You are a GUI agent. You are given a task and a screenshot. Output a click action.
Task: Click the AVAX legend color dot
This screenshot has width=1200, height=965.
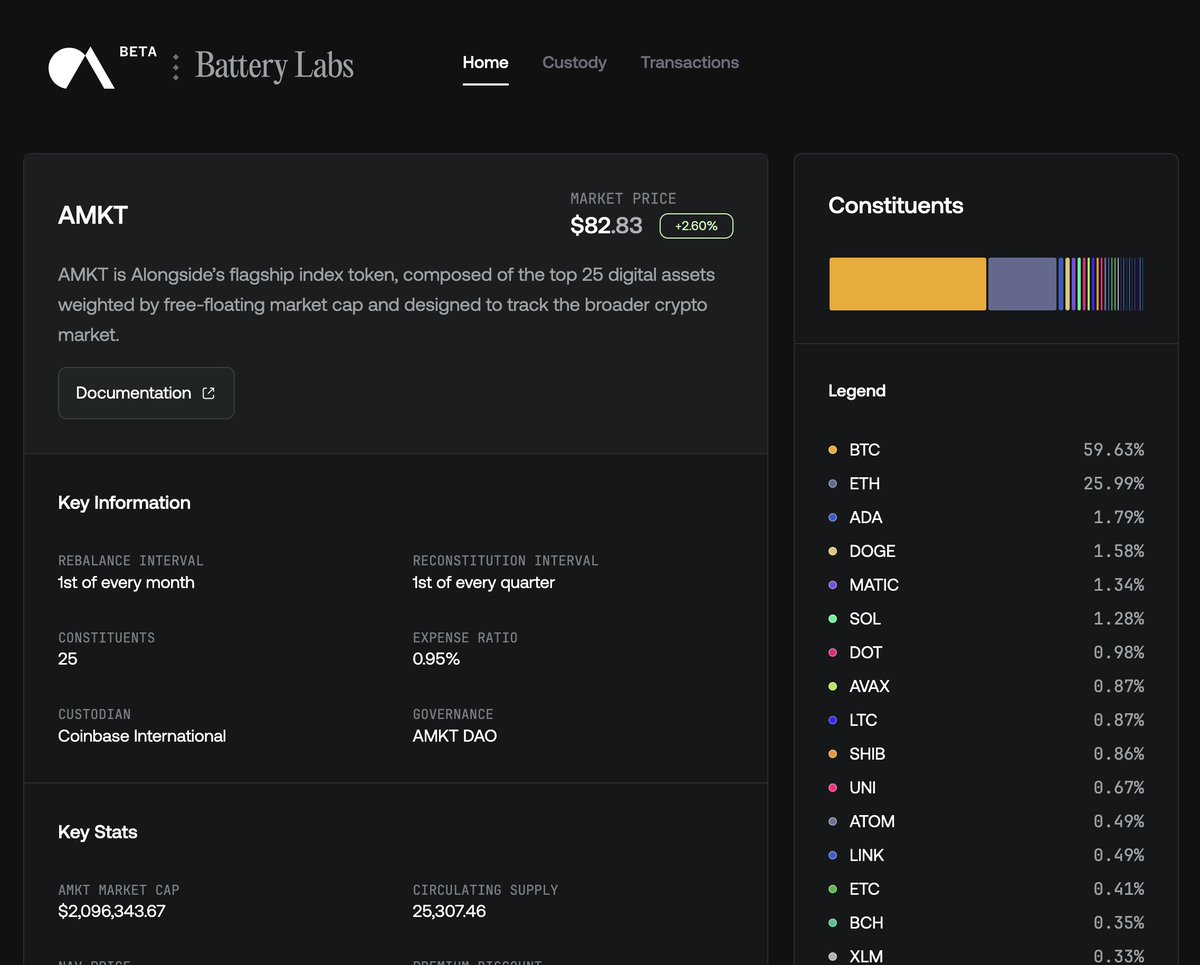pyautogui.click(x=833, y=686)
